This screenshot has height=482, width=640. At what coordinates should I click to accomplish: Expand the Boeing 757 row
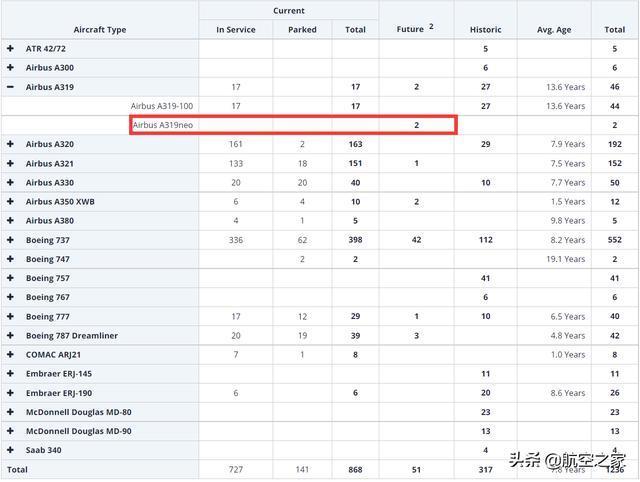pyautogui.click(x=11, y=278)
